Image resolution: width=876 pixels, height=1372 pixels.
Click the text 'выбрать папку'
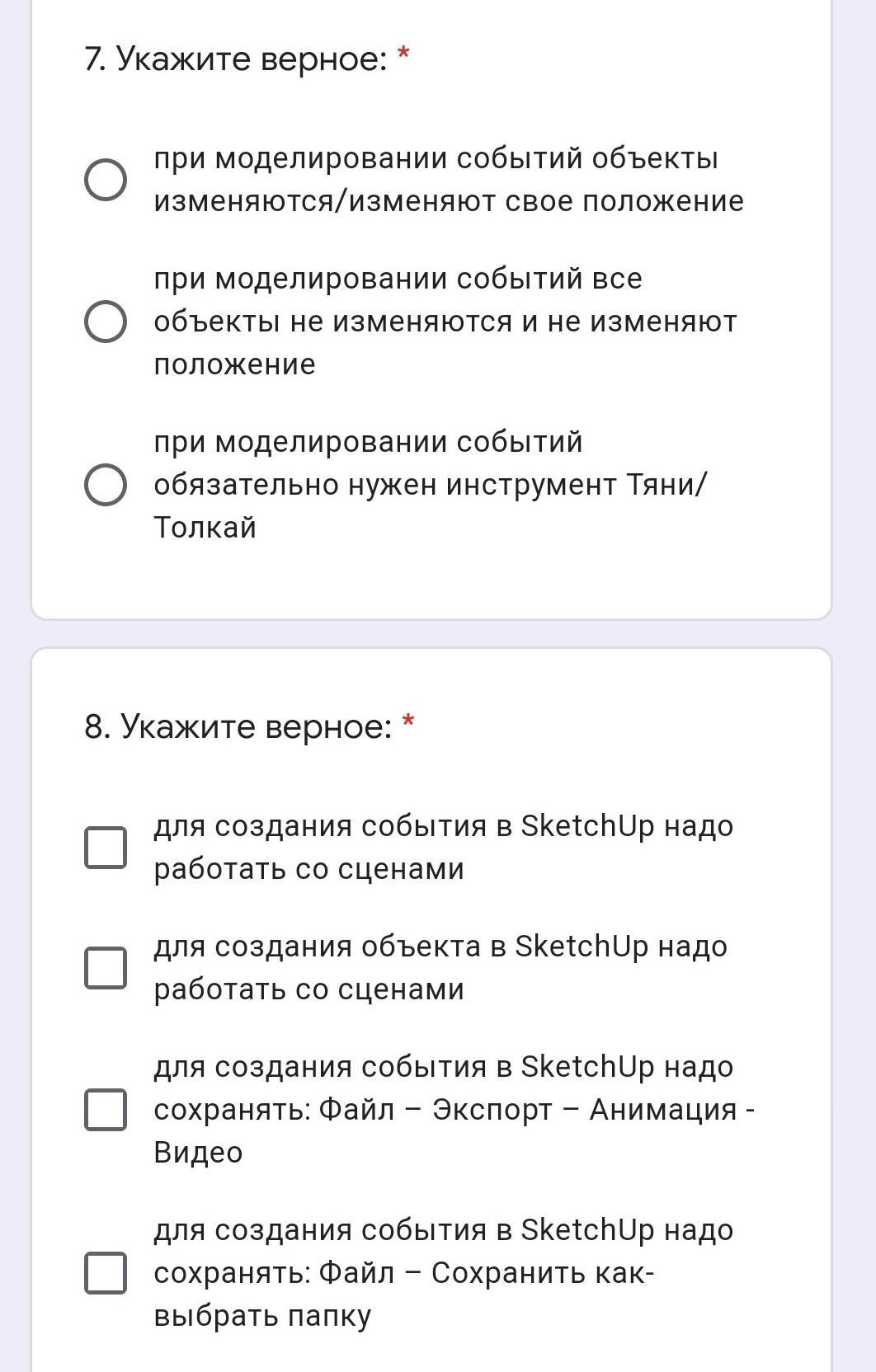pos(262,1316)
